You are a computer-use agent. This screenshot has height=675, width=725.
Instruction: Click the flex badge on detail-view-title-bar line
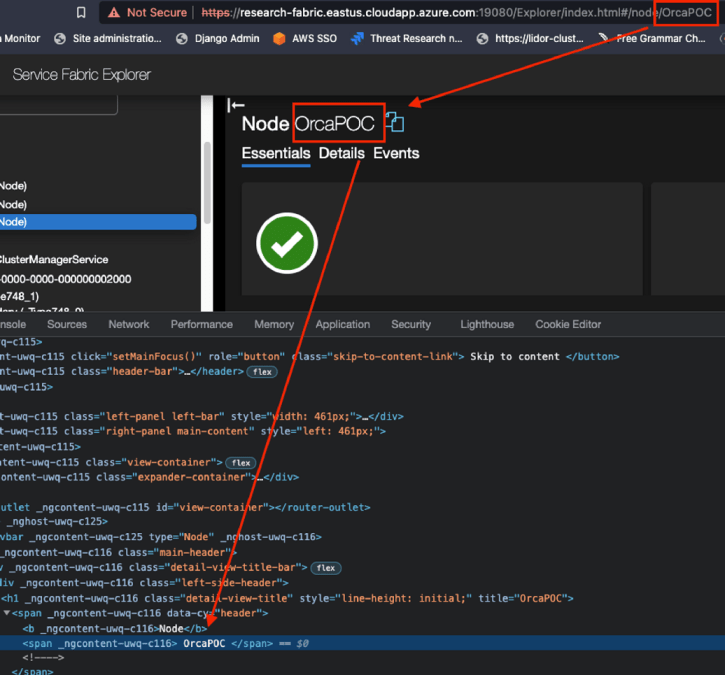pos(326,568)
